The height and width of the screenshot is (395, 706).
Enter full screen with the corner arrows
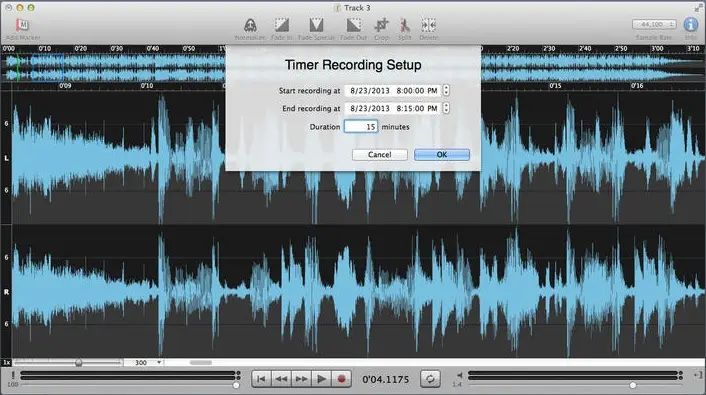tap(698, 8)
